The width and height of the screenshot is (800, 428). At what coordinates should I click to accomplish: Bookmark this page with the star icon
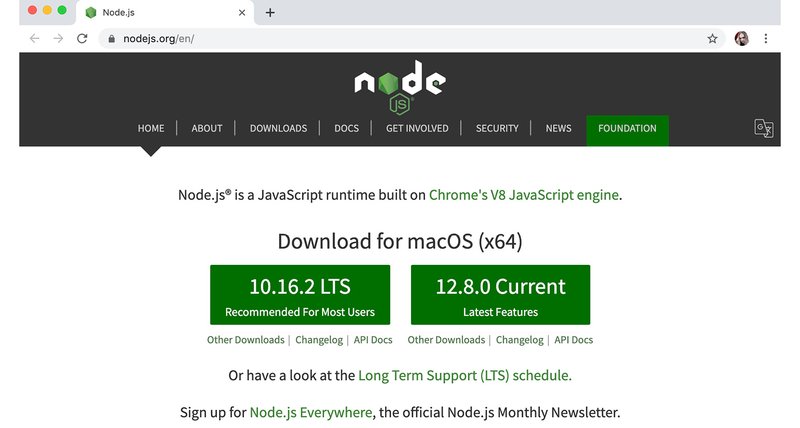point(712,38)
